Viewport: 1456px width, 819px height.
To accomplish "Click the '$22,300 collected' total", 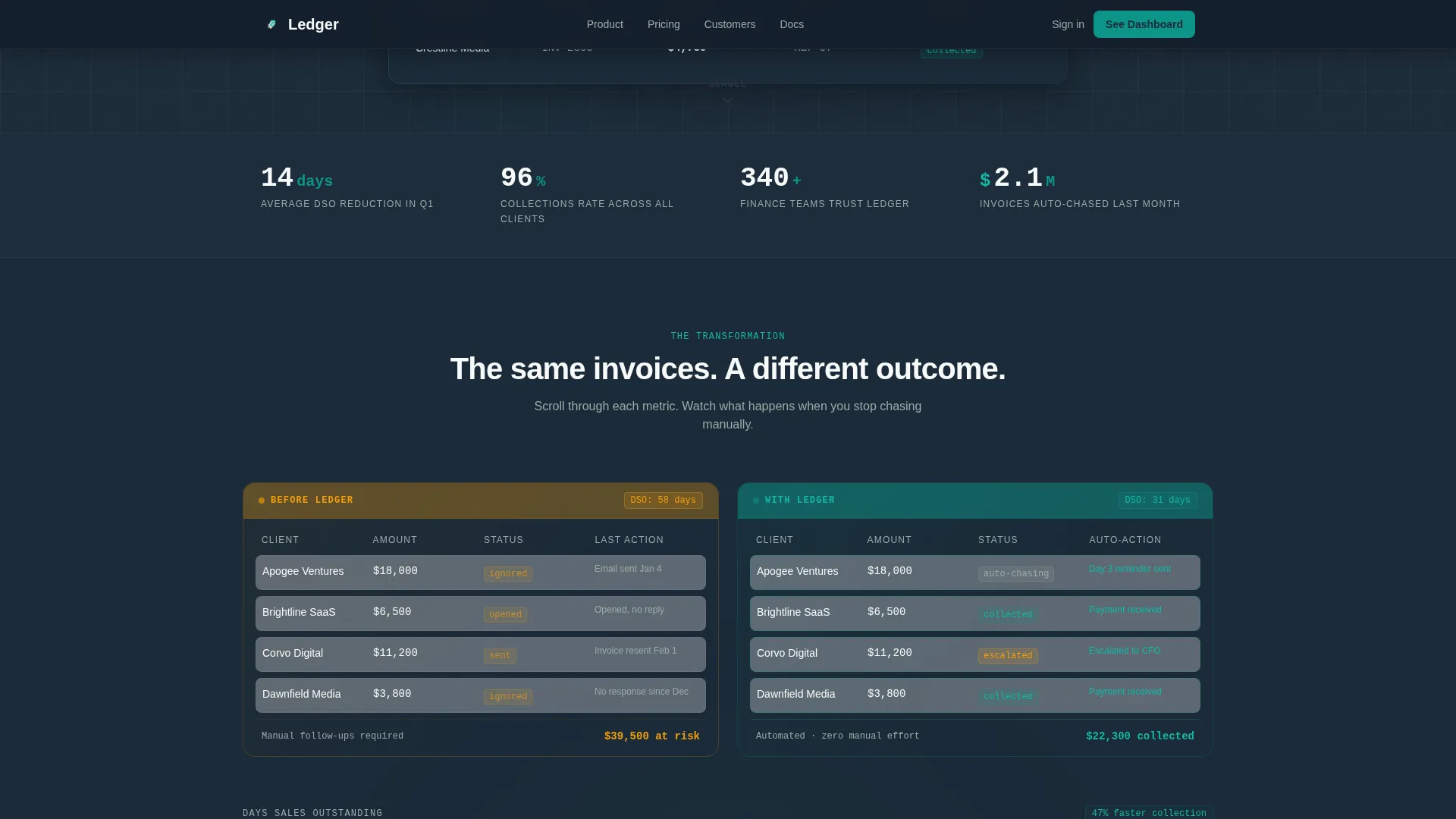I will pos(1140,736).
